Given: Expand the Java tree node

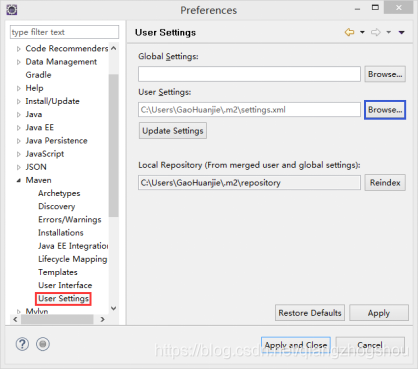Looking at the screenshot, I should (x=19, y=115).
